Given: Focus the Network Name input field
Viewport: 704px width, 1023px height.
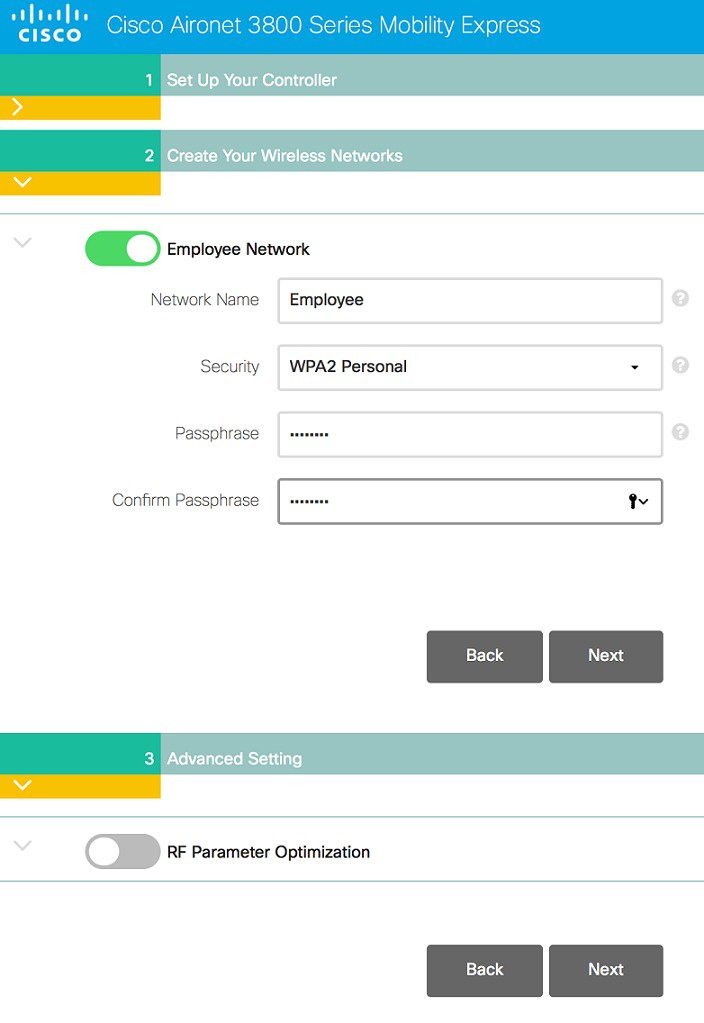Looking at the screenshot, I should point(470,301).
